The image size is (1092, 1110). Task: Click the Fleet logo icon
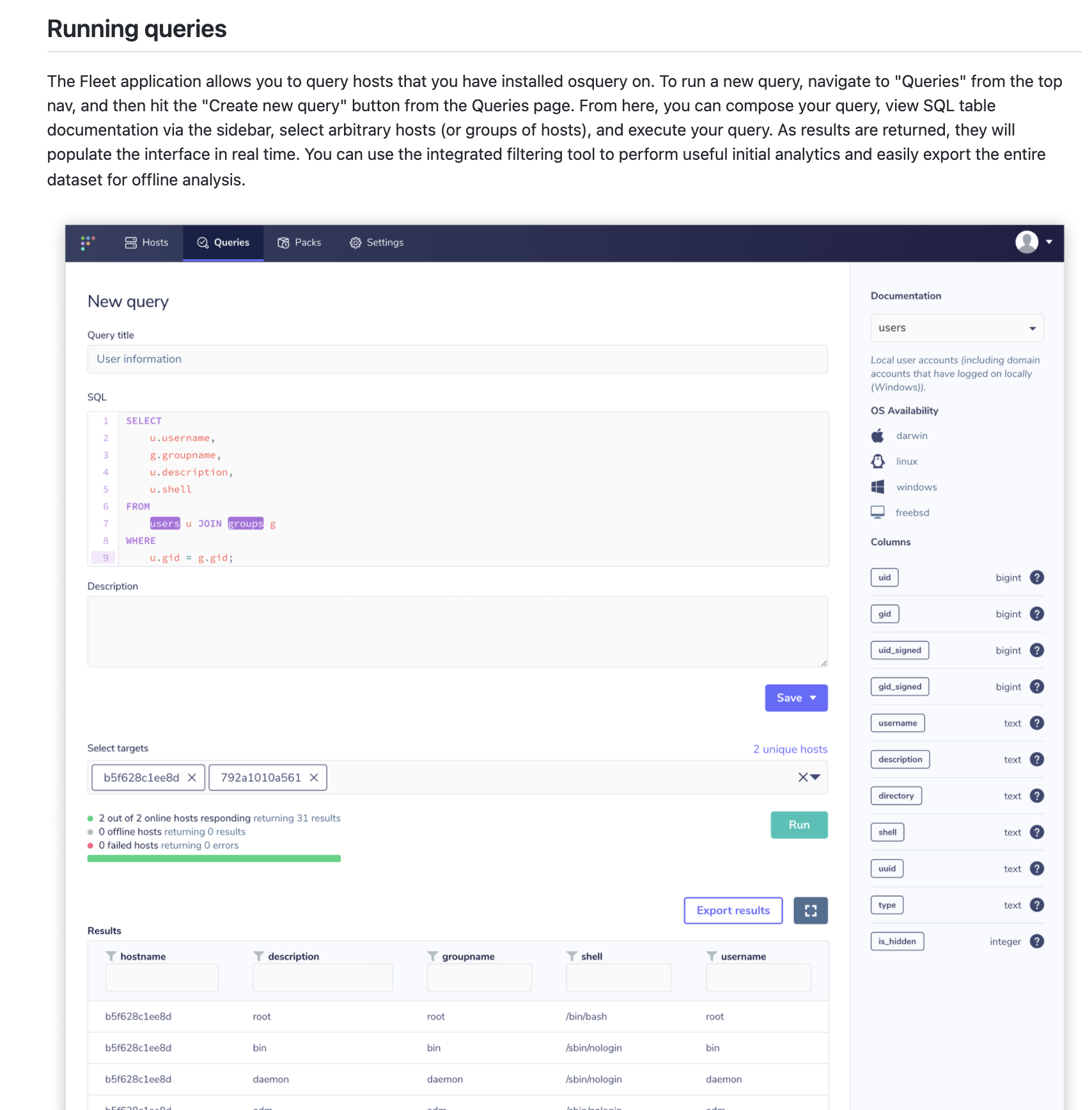click(89, 243)
